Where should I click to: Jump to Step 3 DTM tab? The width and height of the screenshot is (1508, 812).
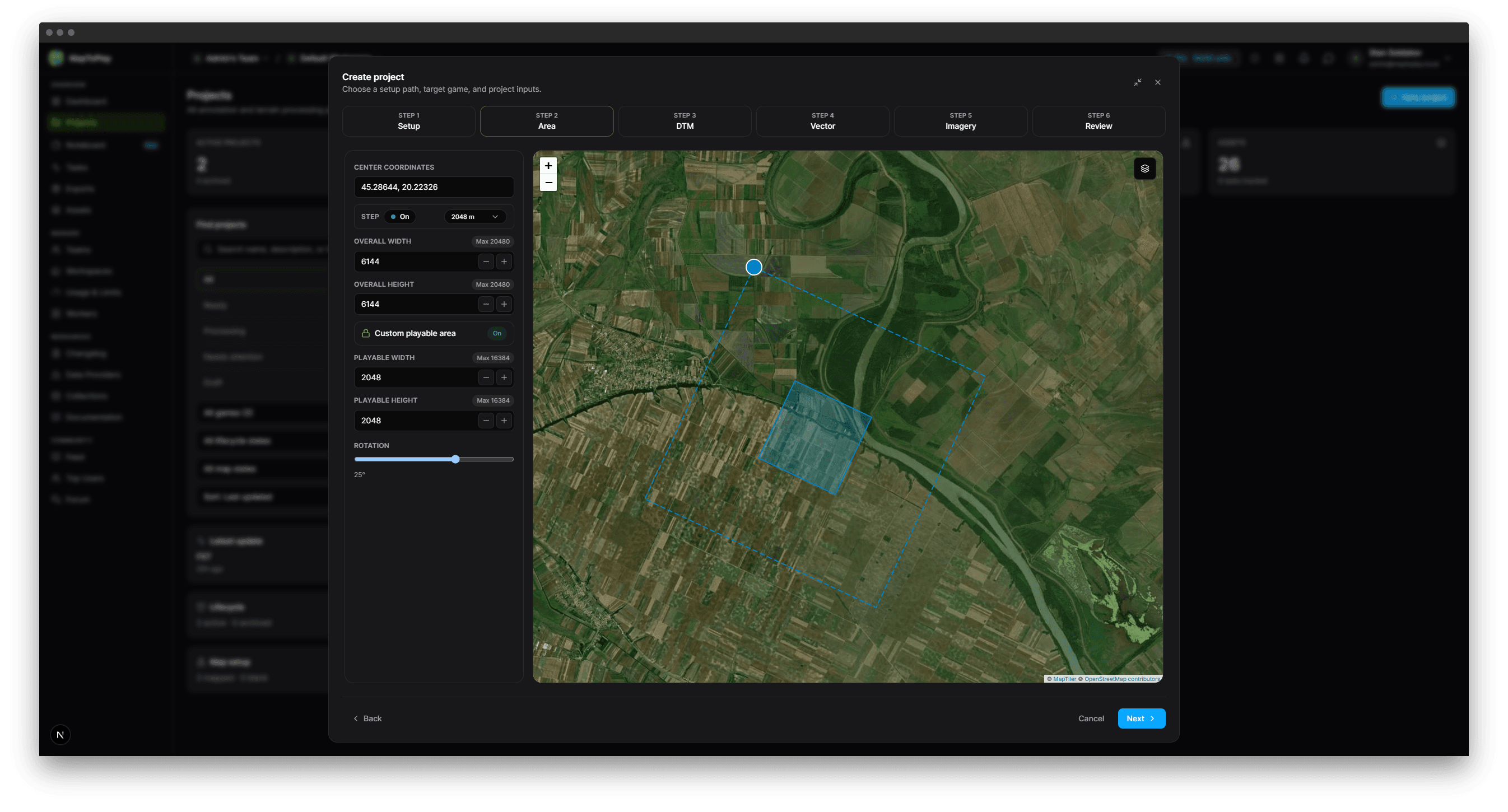[x=685, y=121]
